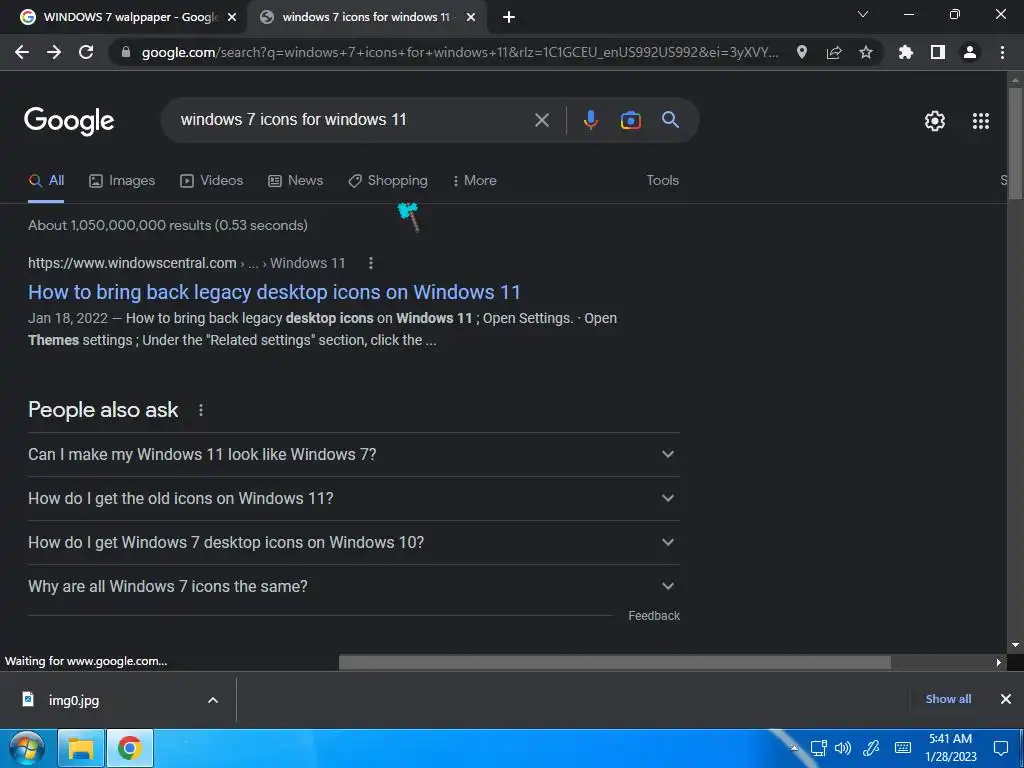Click the location pin icon in address bar
Screen dimensions: 1024x768
tap(802, 52)
